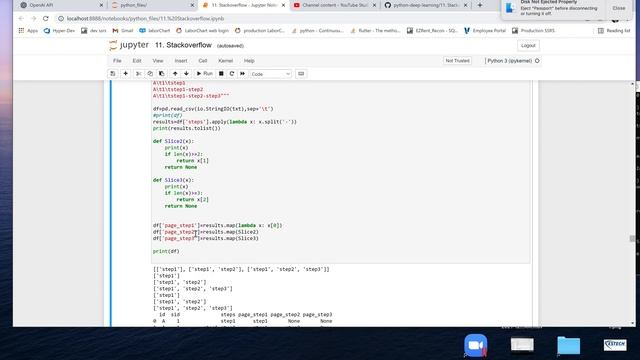The image size is (640, 360).
Task: Move selected cell down
Action: pos(187,74)
